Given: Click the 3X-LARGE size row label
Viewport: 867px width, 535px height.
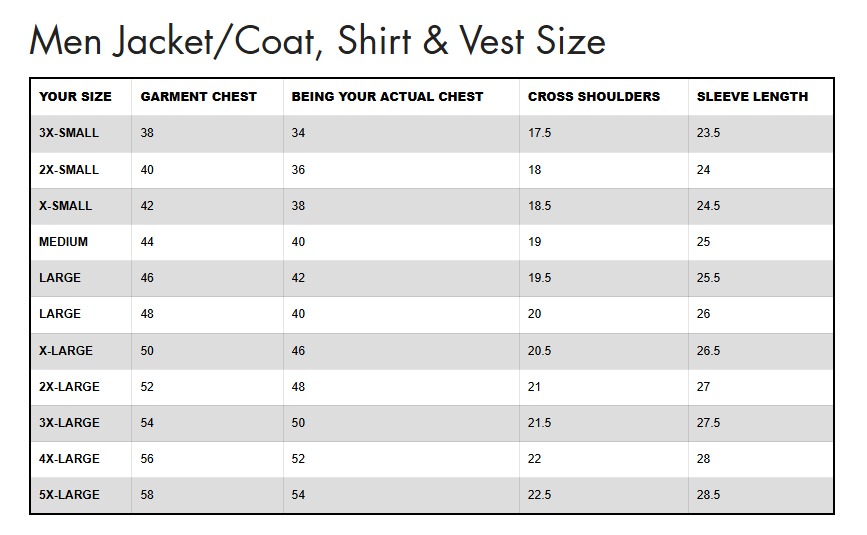Looking at the screenshot, I should coord(69,423).
